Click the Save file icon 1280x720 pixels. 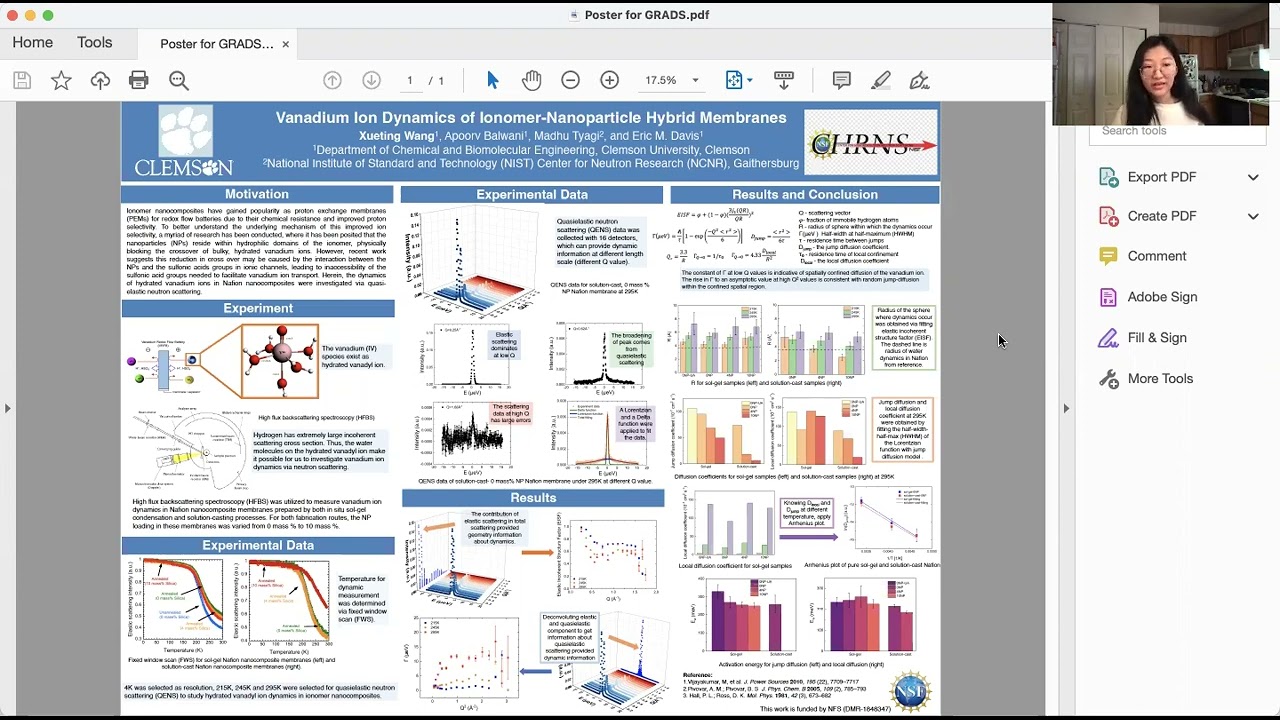[x=22, y=80]
